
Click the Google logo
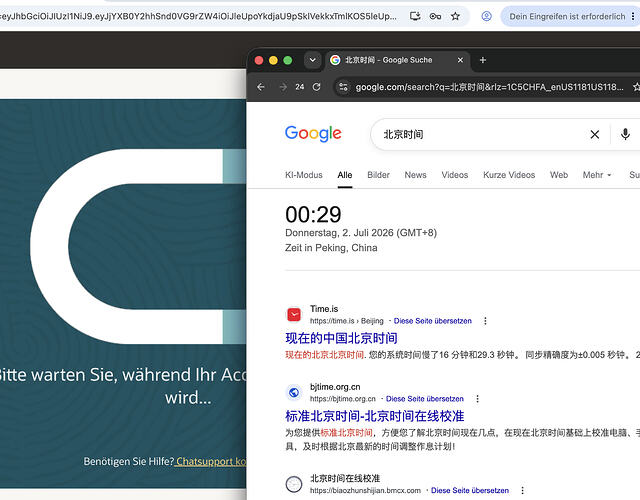(x=313, y=133)
